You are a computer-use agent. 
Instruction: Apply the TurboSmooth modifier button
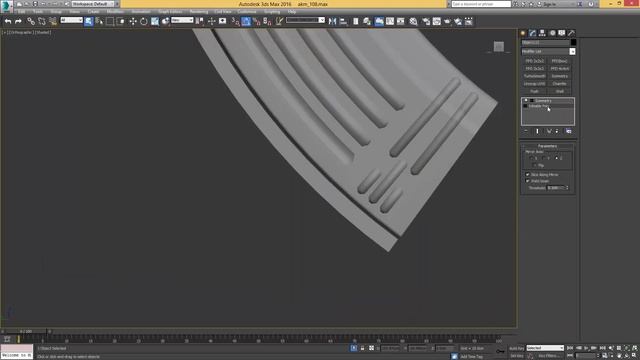point(534,76)
